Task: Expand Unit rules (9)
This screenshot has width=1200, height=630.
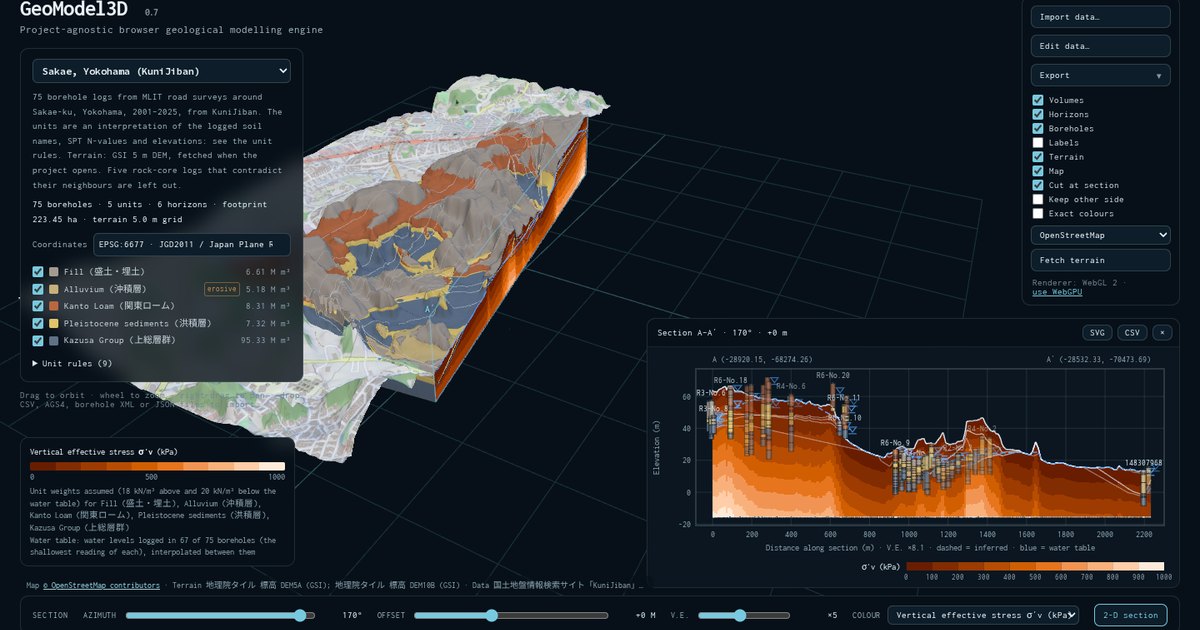Action: (x=72, y=363)
